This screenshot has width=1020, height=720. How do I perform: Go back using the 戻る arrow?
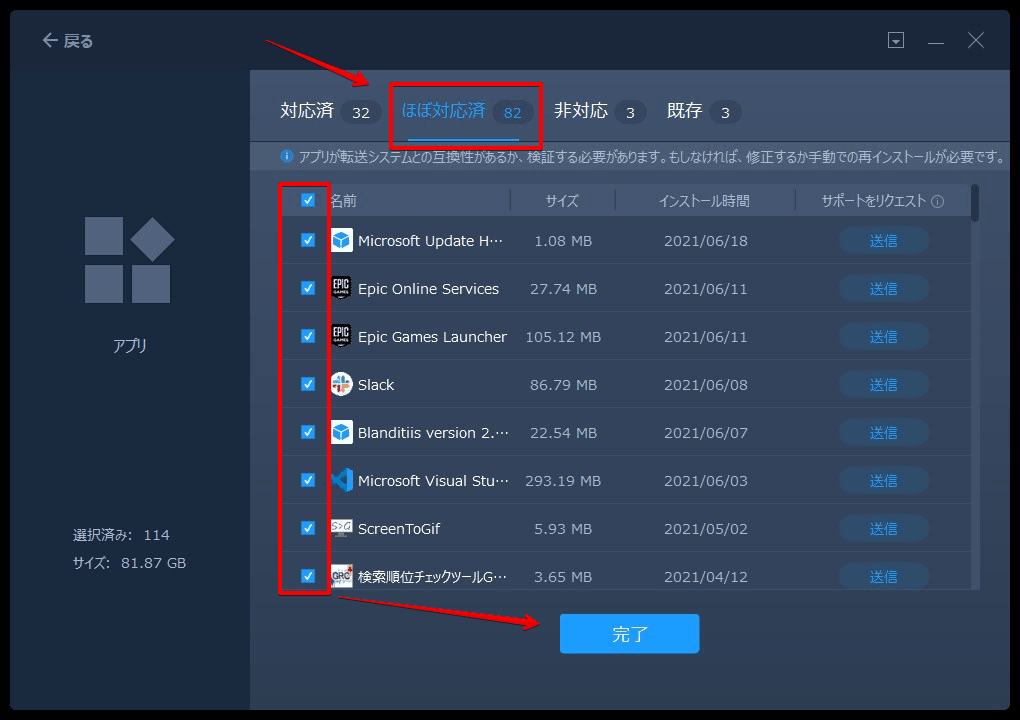(68, 41)
